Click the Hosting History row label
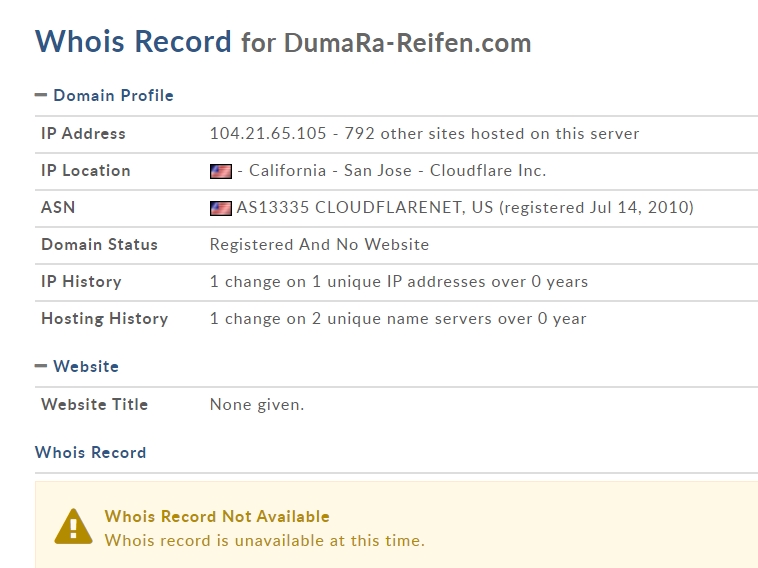 (x=104, y=319)
